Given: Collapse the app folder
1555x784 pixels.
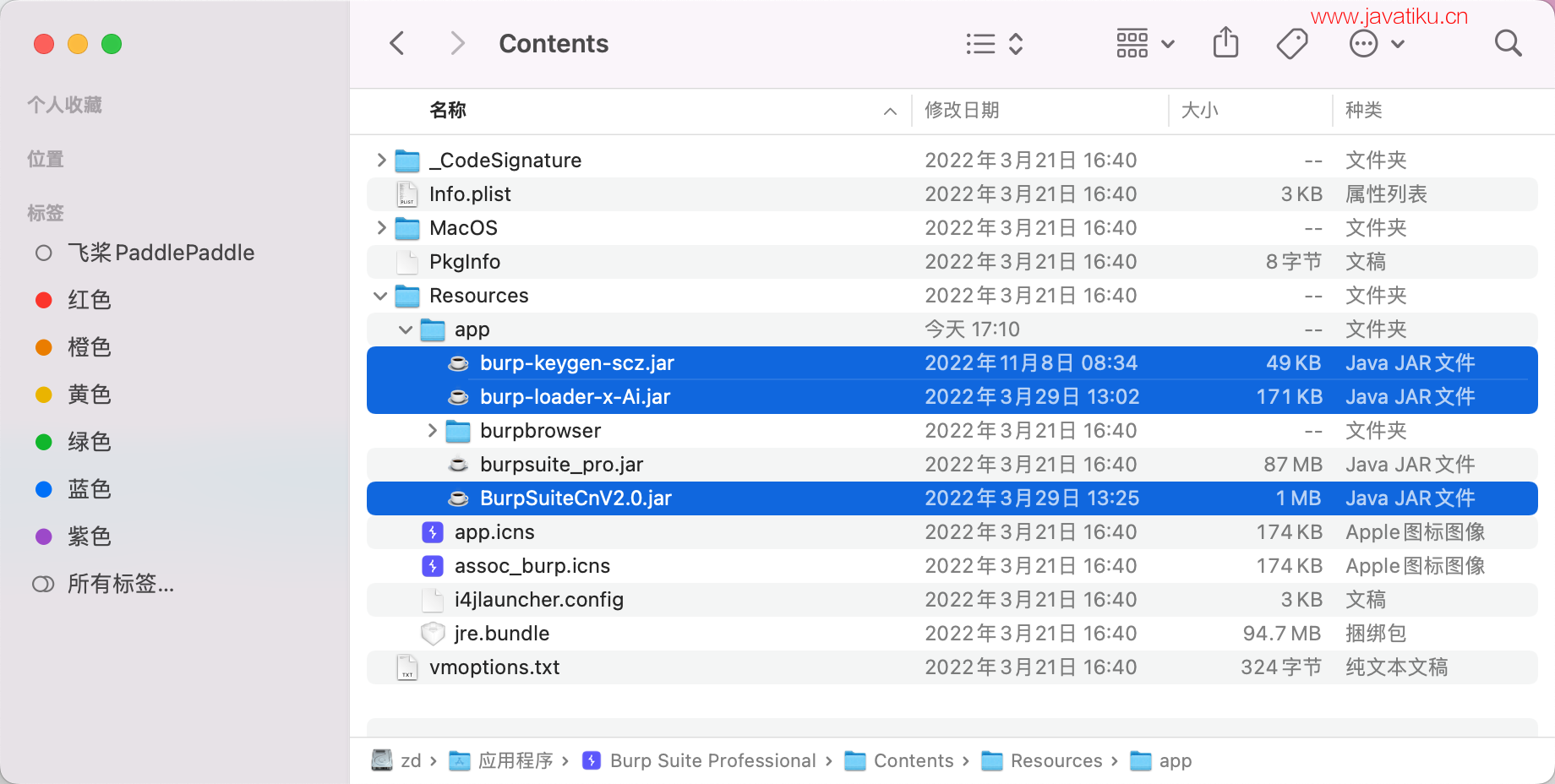Looking at the screenshot, I should (406, 329).
